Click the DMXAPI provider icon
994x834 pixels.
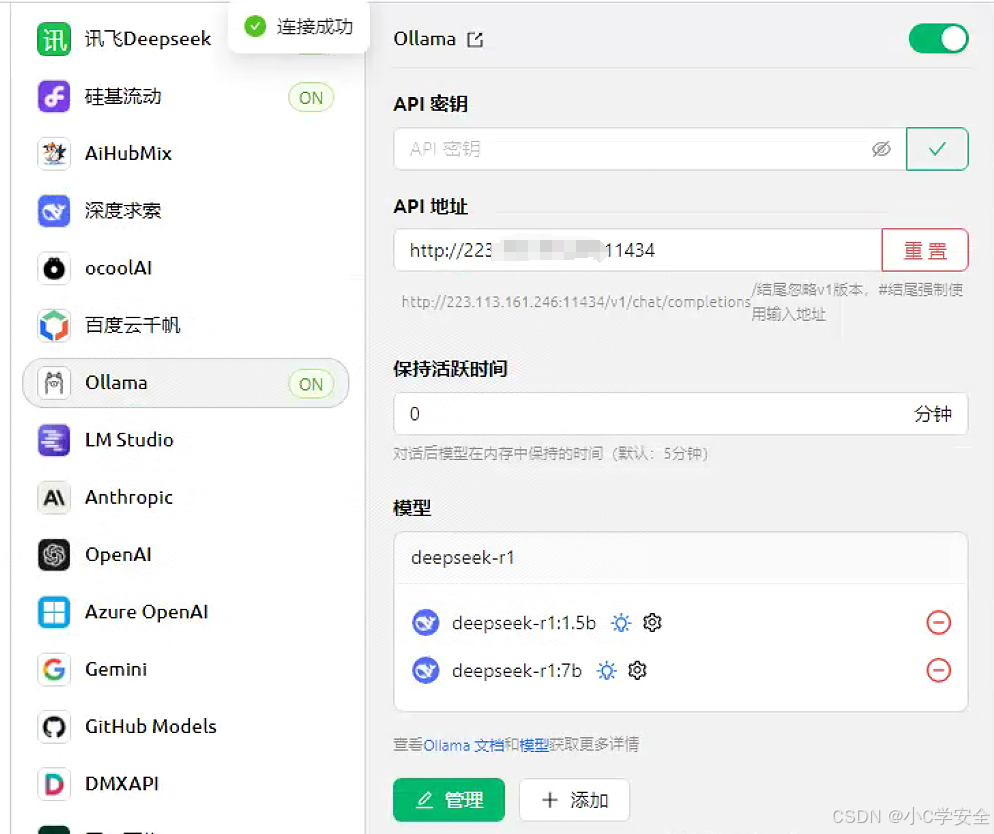tap(54, 784)
